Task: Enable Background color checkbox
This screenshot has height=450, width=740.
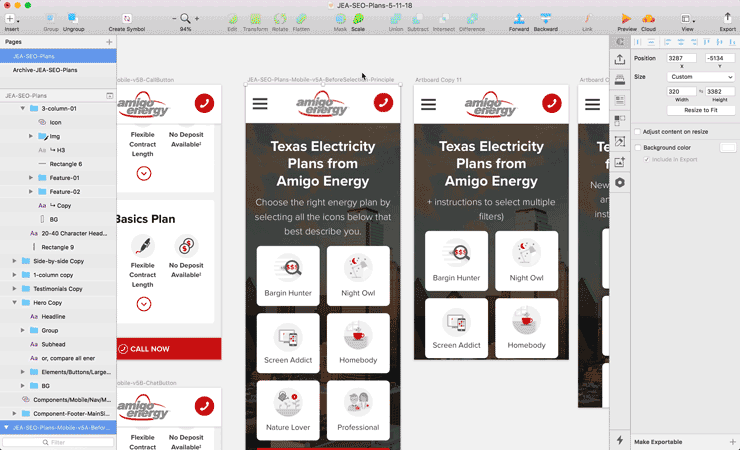Action: click(638, 148)
